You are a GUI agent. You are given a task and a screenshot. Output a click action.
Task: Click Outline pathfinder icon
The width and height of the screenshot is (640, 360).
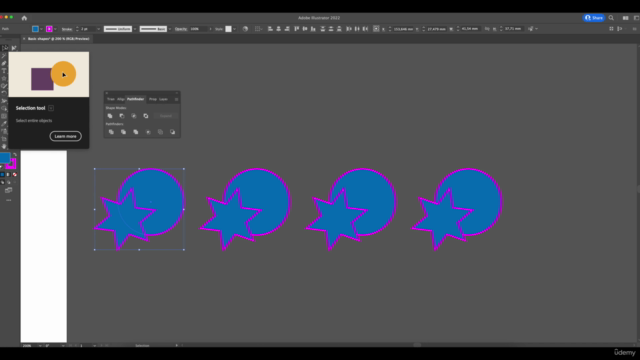160,132
